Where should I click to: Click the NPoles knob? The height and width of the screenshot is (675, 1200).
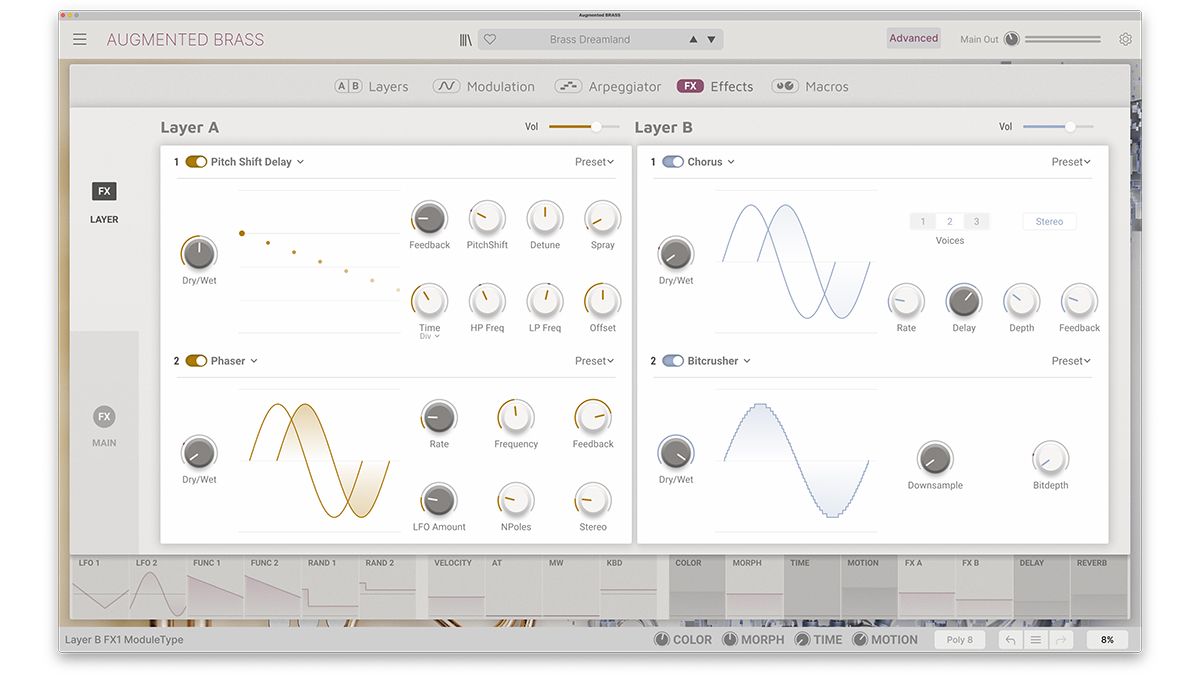coord(516,500)
